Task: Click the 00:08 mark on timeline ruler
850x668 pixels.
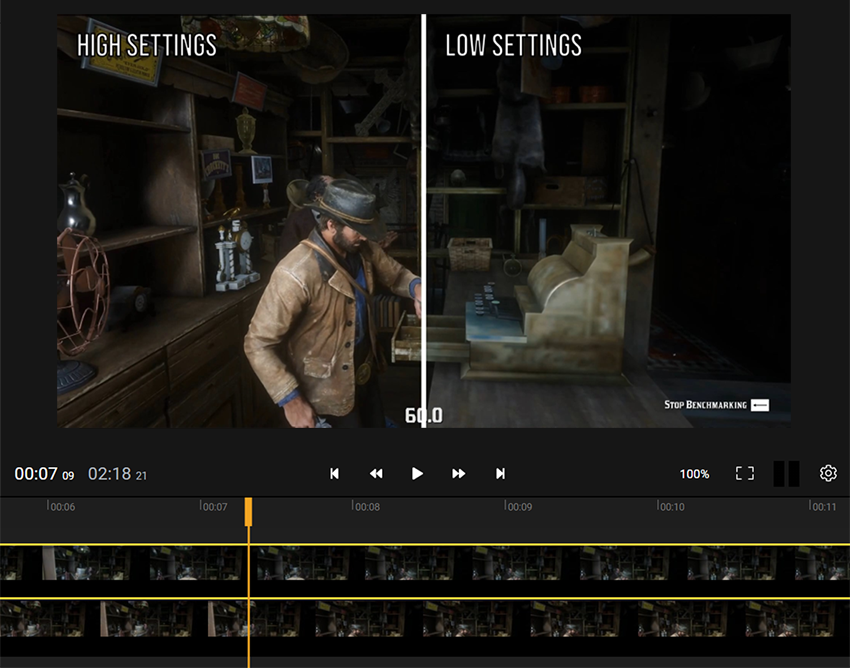Action: (x=366, y=506)
